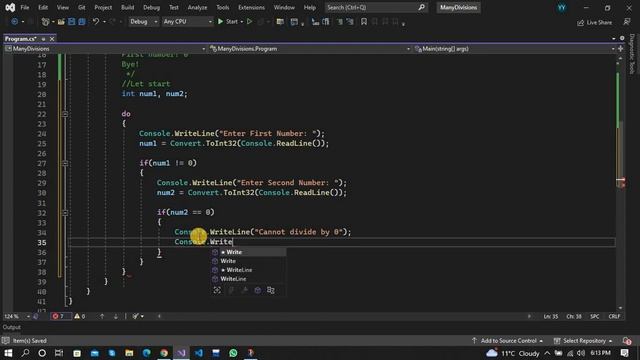Open the File menu

point(24,7)
